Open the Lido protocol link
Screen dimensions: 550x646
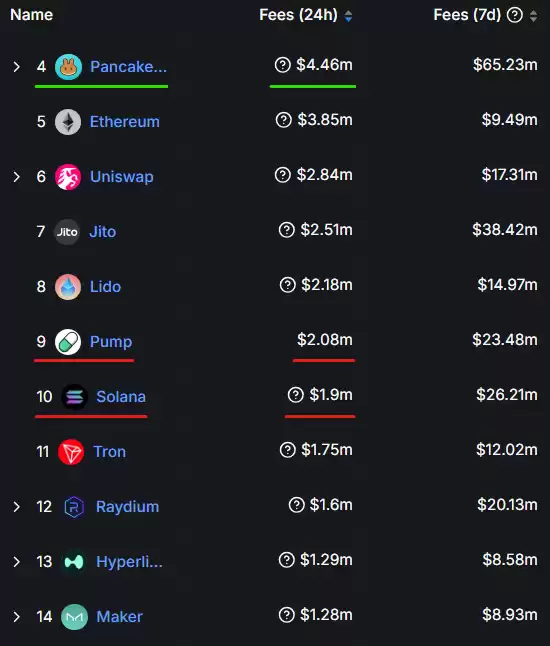pyautogui.click(x=105, y=287)
